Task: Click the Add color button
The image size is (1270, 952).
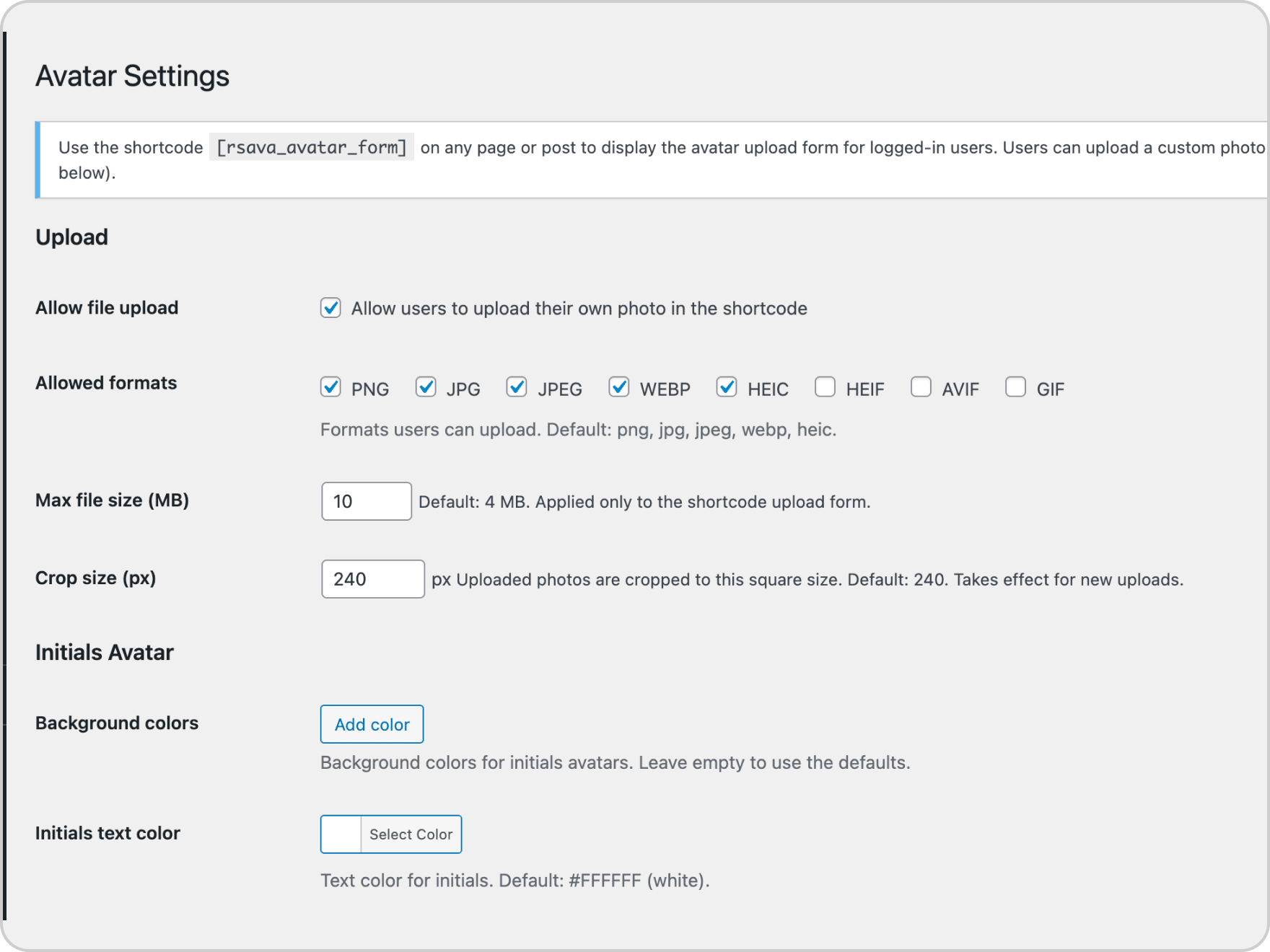Action: (372, 724)
